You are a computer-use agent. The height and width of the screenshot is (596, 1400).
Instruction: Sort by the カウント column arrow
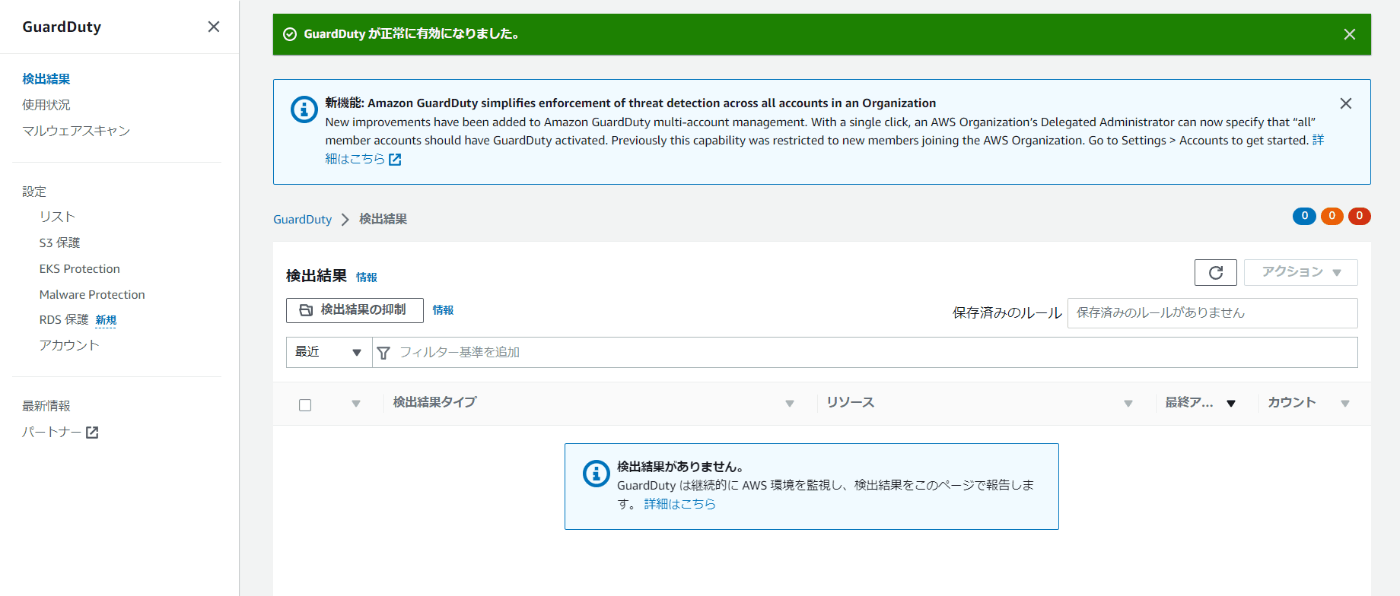click(1345, 404)
